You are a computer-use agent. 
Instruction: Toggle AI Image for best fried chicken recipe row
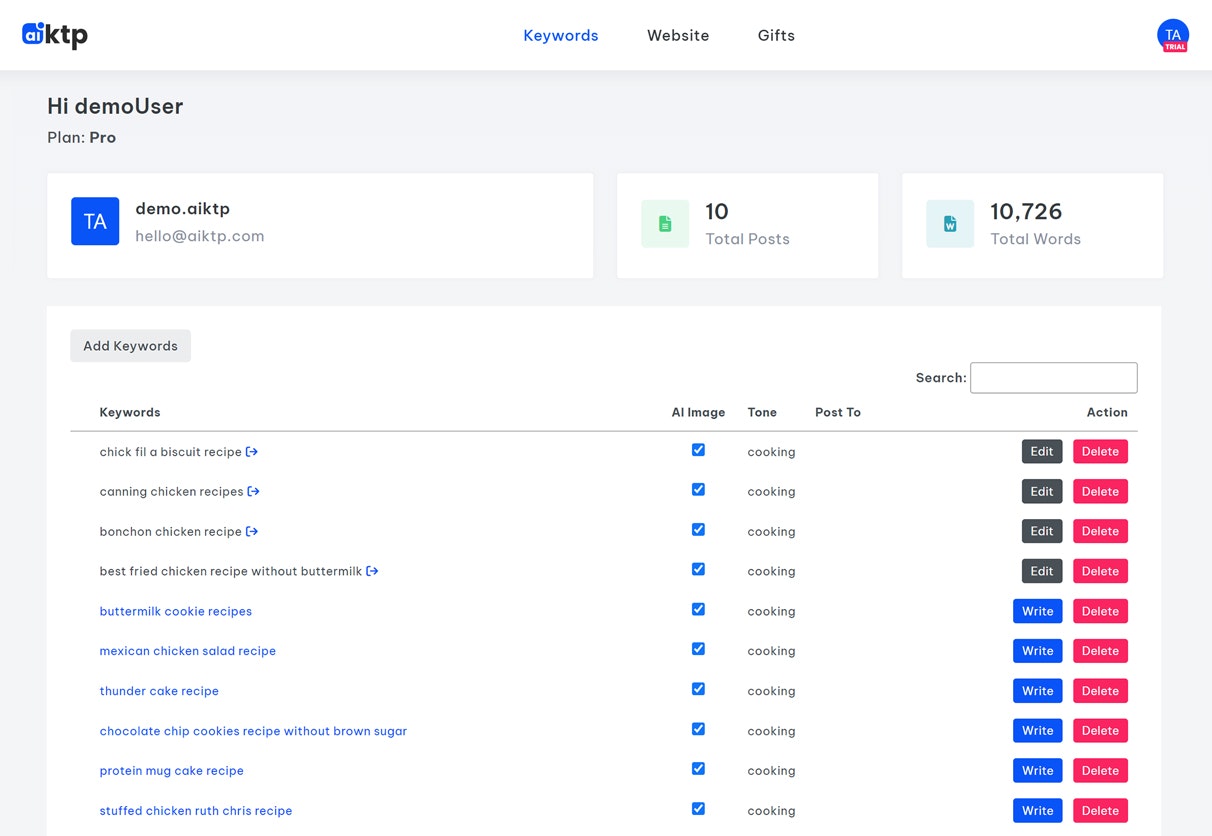pos(698,570)
